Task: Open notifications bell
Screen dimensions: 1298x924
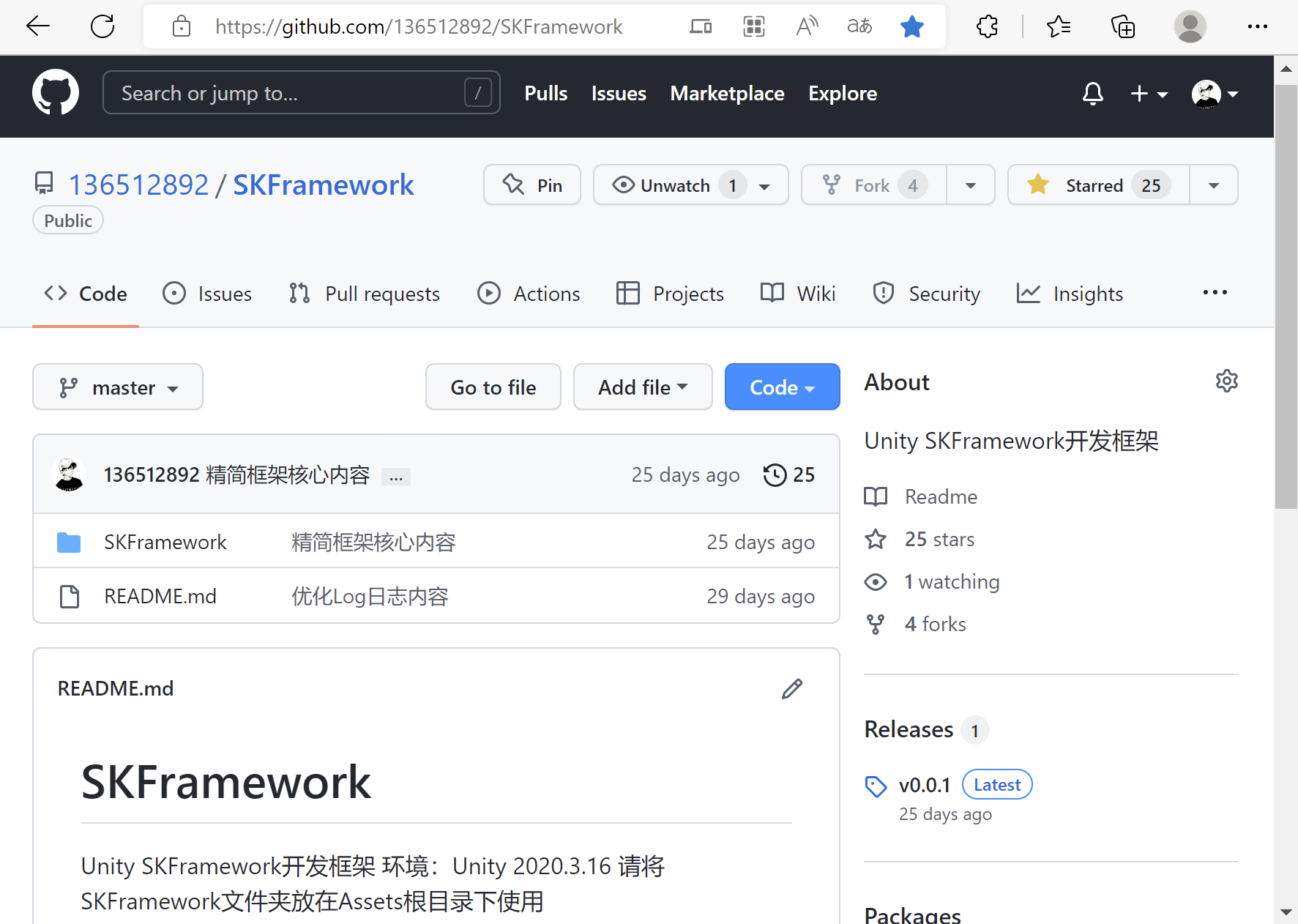Action: 1093,94
